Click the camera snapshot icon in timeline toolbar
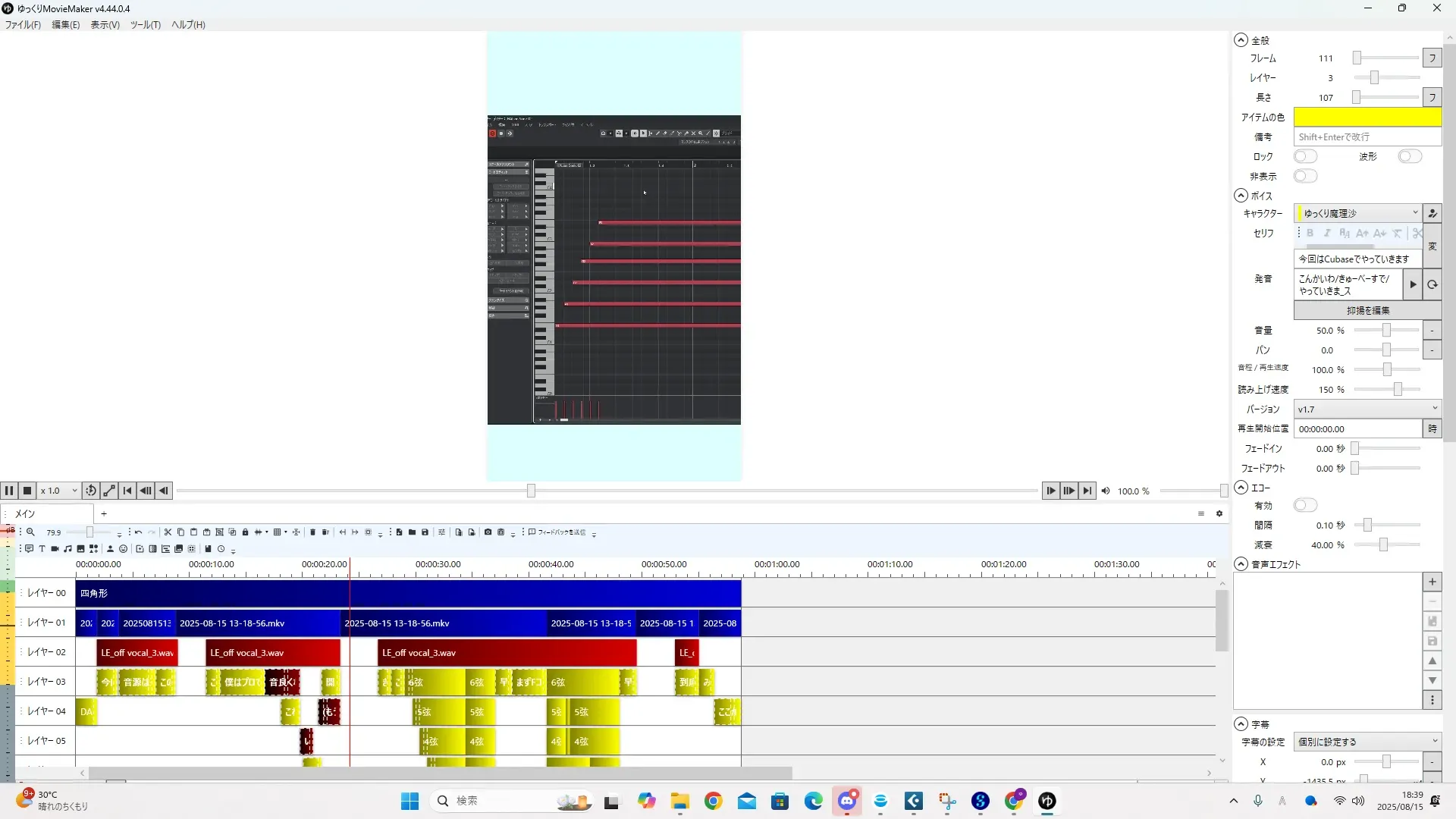This screenshot has height=819, width=1456. click(x=488, y=532)
